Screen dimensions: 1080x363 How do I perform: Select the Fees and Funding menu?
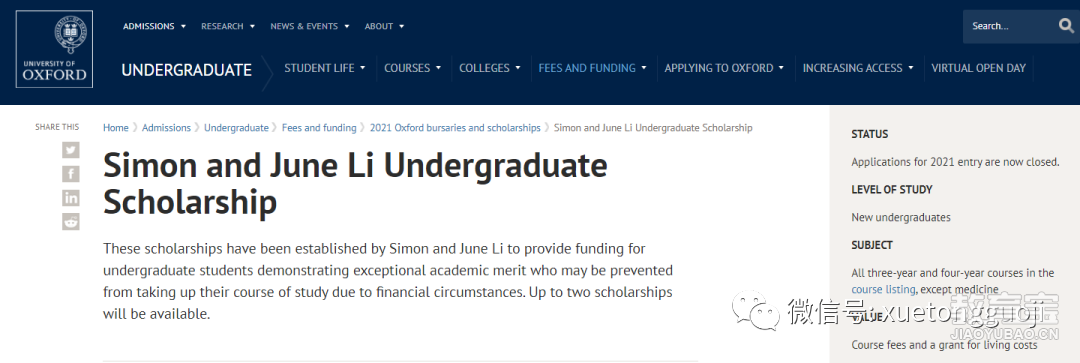tap(592, 68)
